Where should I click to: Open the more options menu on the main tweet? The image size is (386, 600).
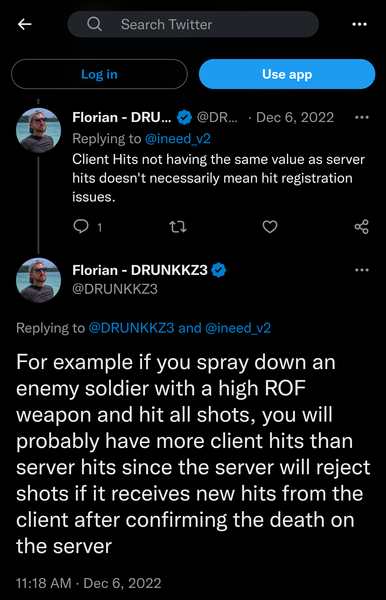[362, 270]
